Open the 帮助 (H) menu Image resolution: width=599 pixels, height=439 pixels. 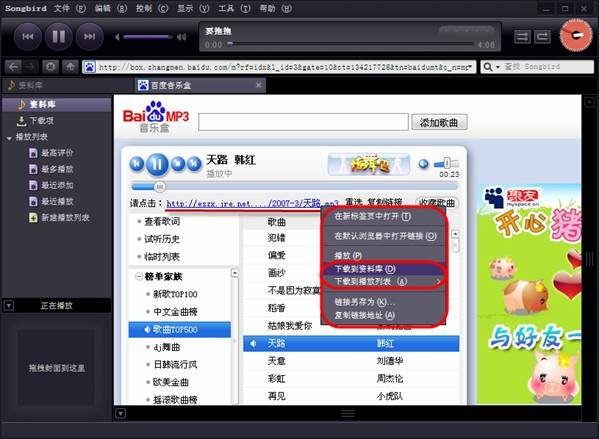coord(275,8)
